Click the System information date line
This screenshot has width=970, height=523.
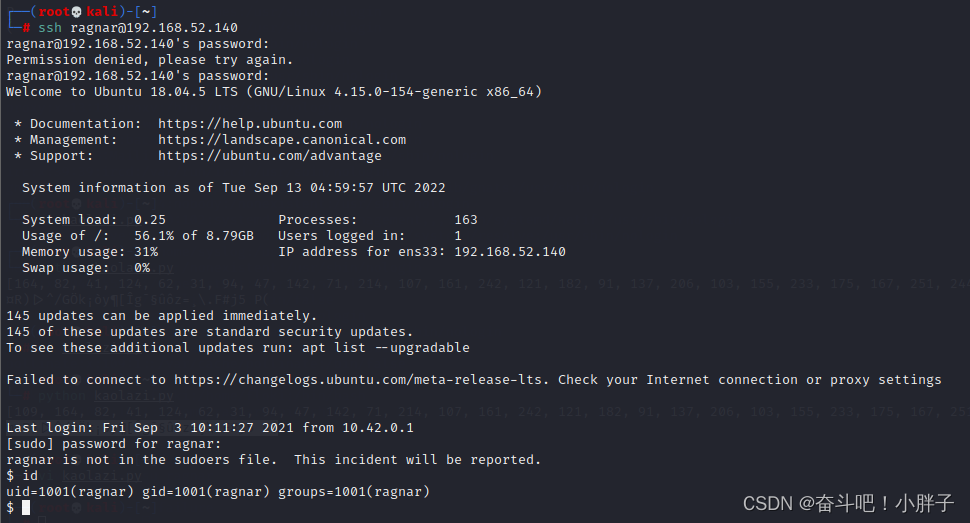click(234, 188)
